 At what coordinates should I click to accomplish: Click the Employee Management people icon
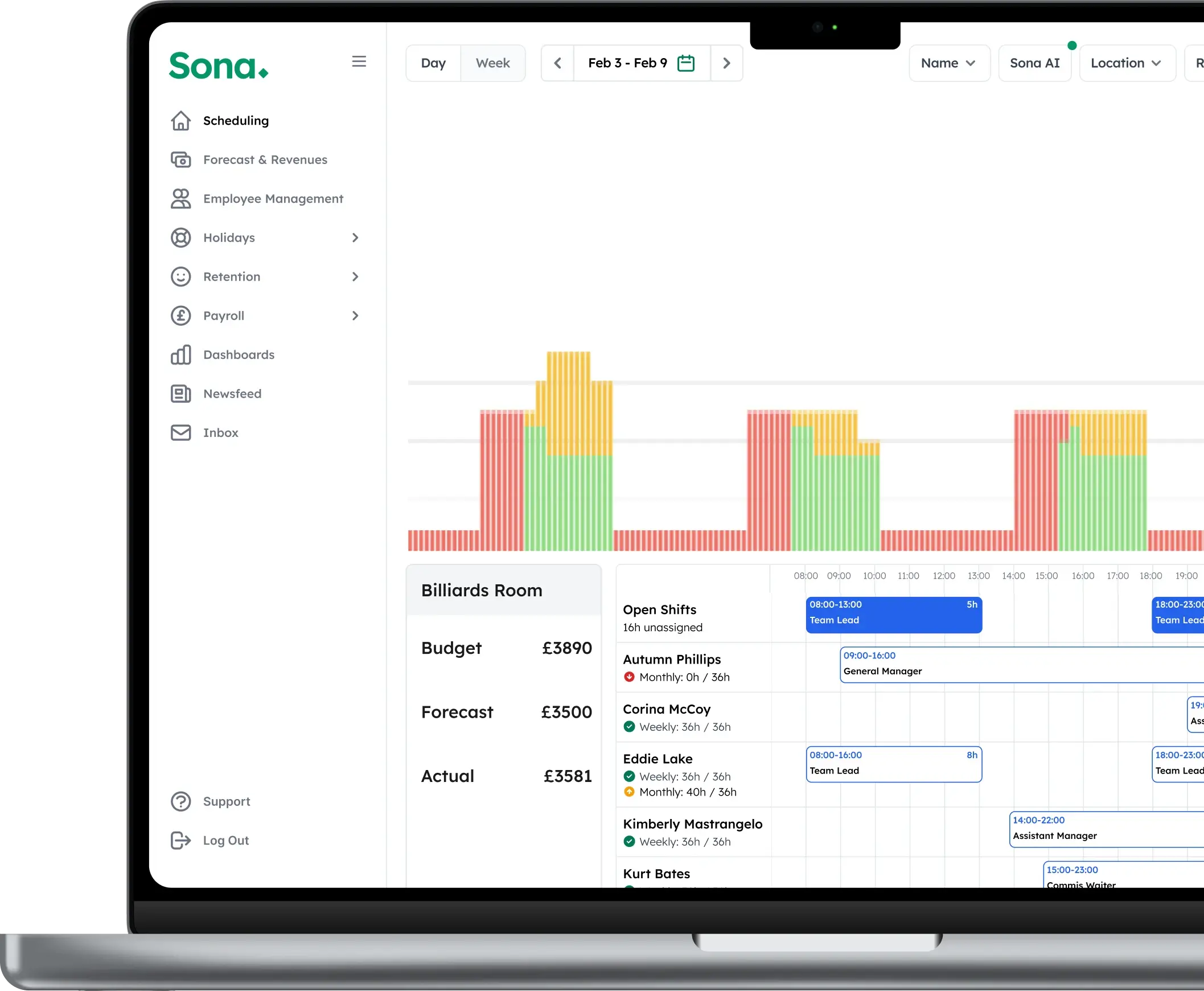click(x=181, y=199)
